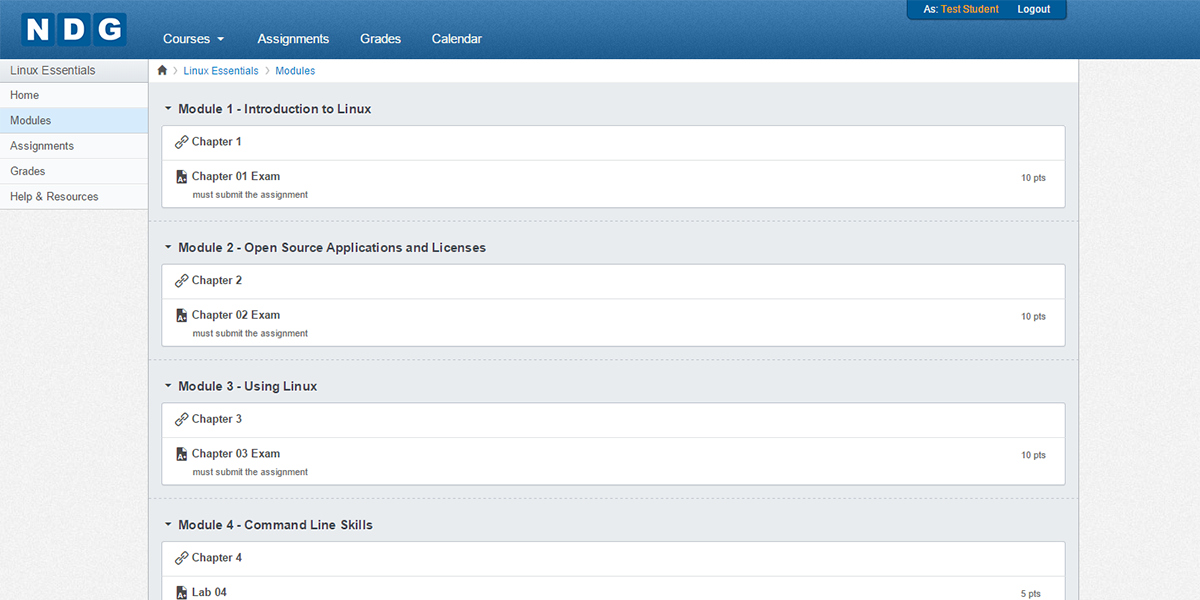The image size is (1200, 600).
Task: Select Modules in the sidebar
Action: pyautogui.click(x=74, y=121)
